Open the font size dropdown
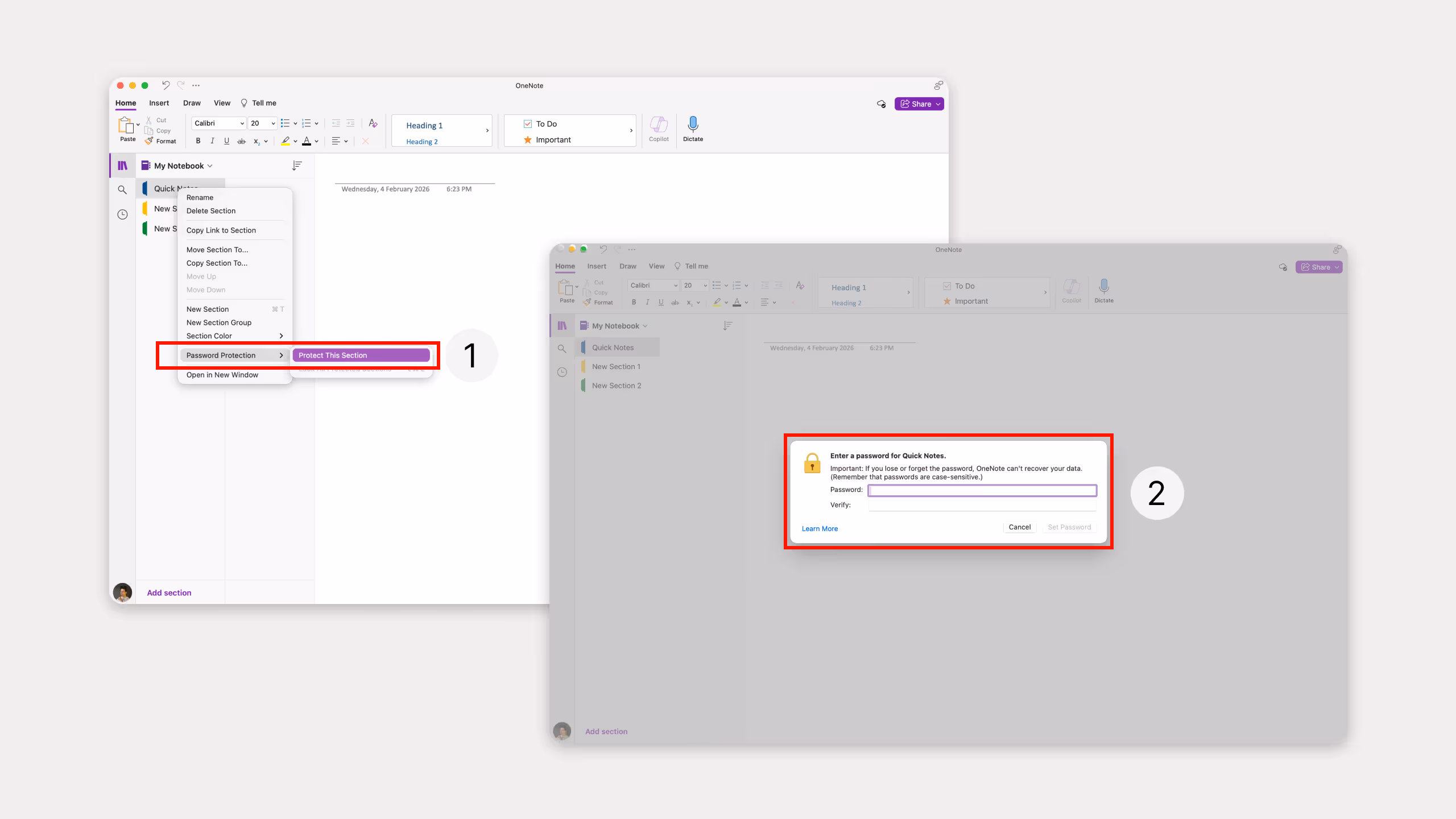Image resolution: width=1456 pixels, height=819 pixels. click(x=262, y=123)
